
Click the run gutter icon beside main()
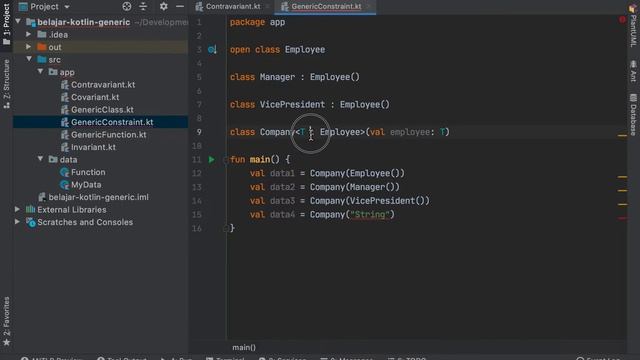click(x=211, y=160)
